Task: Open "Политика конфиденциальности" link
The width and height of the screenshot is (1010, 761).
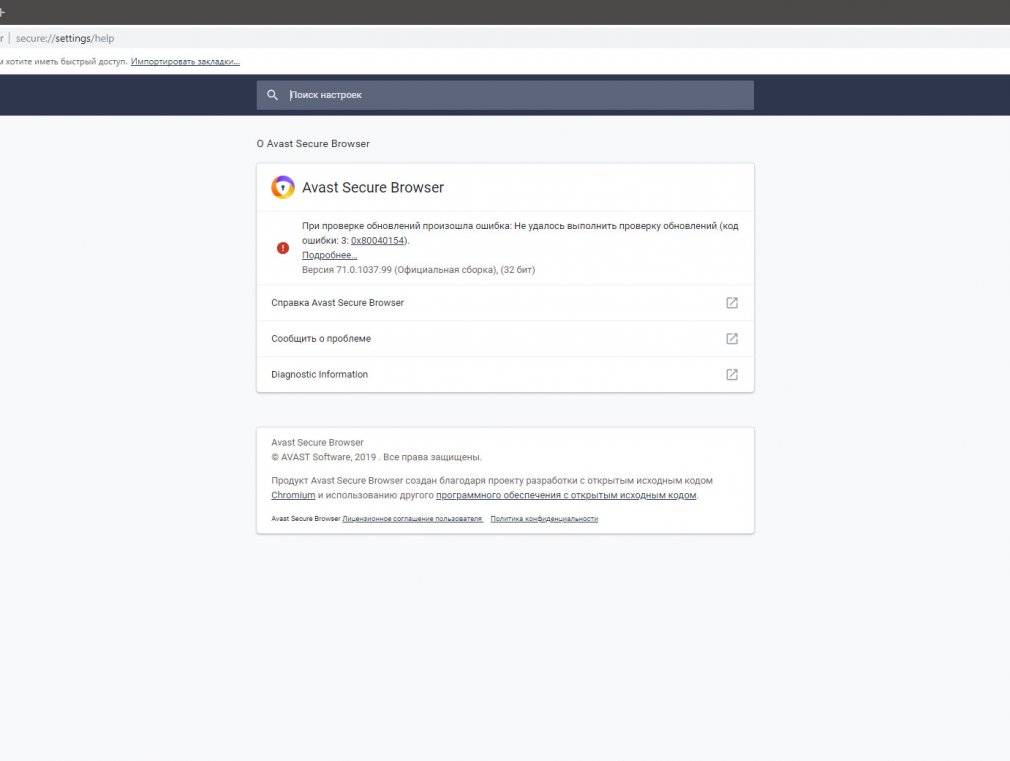Action: pyautogui.click(x=544, y=519)
